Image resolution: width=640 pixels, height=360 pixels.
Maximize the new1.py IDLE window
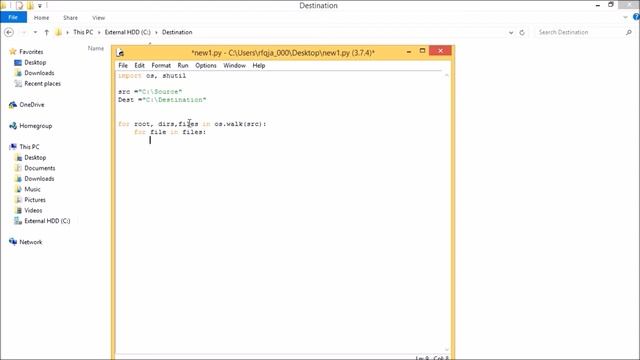coord(422,51)
